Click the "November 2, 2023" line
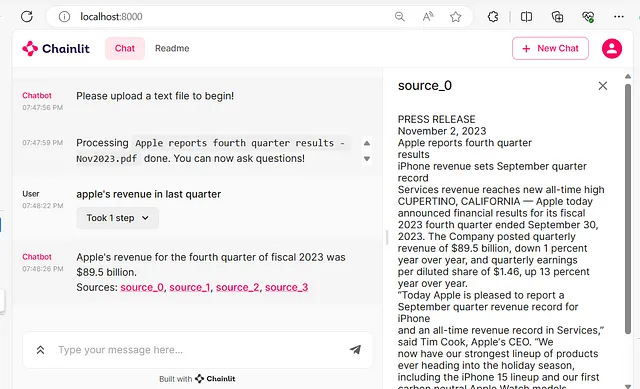640x389 pixels. pyautogui.click(x=442, y=131)
